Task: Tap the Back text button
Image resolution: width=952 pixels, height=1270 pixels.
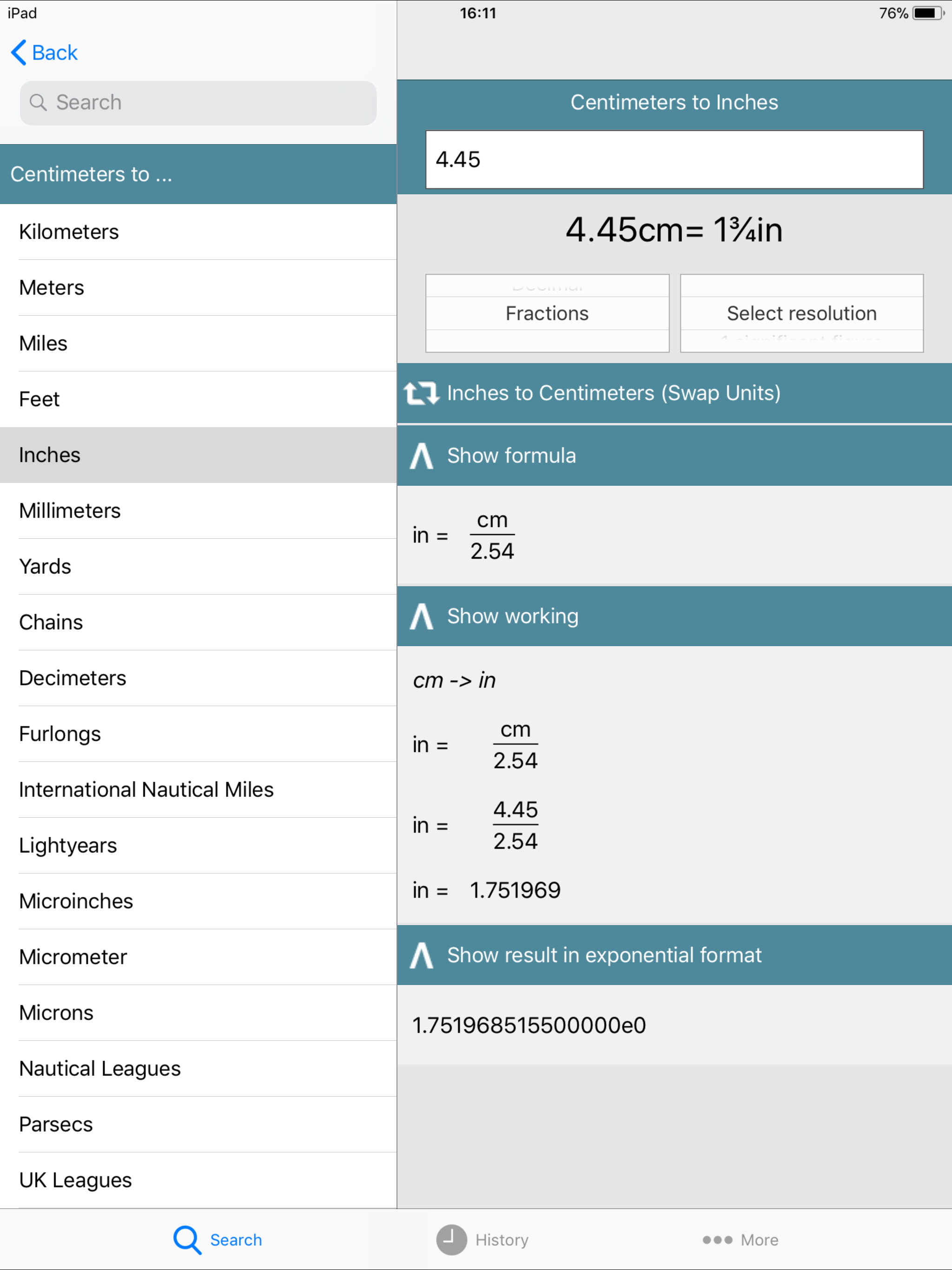Action: (x=54, y=53)
